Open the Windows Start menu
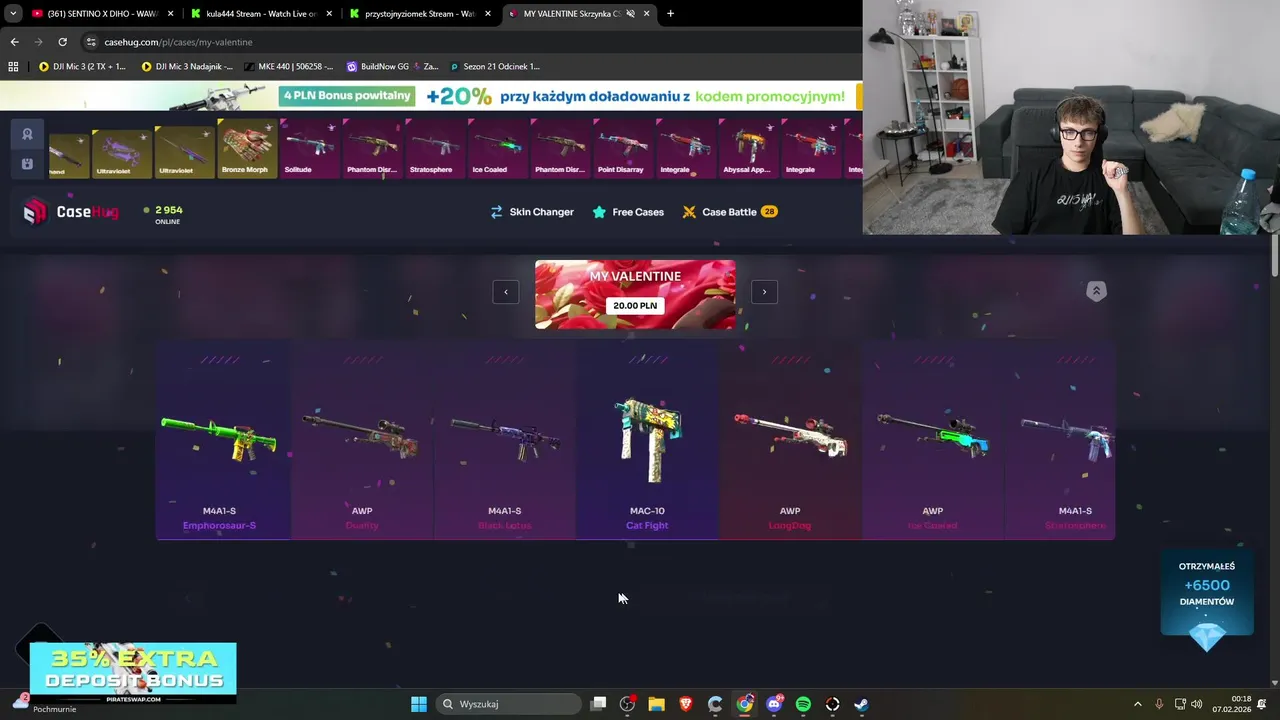Viewport: 1280px width, 720px height. point(419,704)
